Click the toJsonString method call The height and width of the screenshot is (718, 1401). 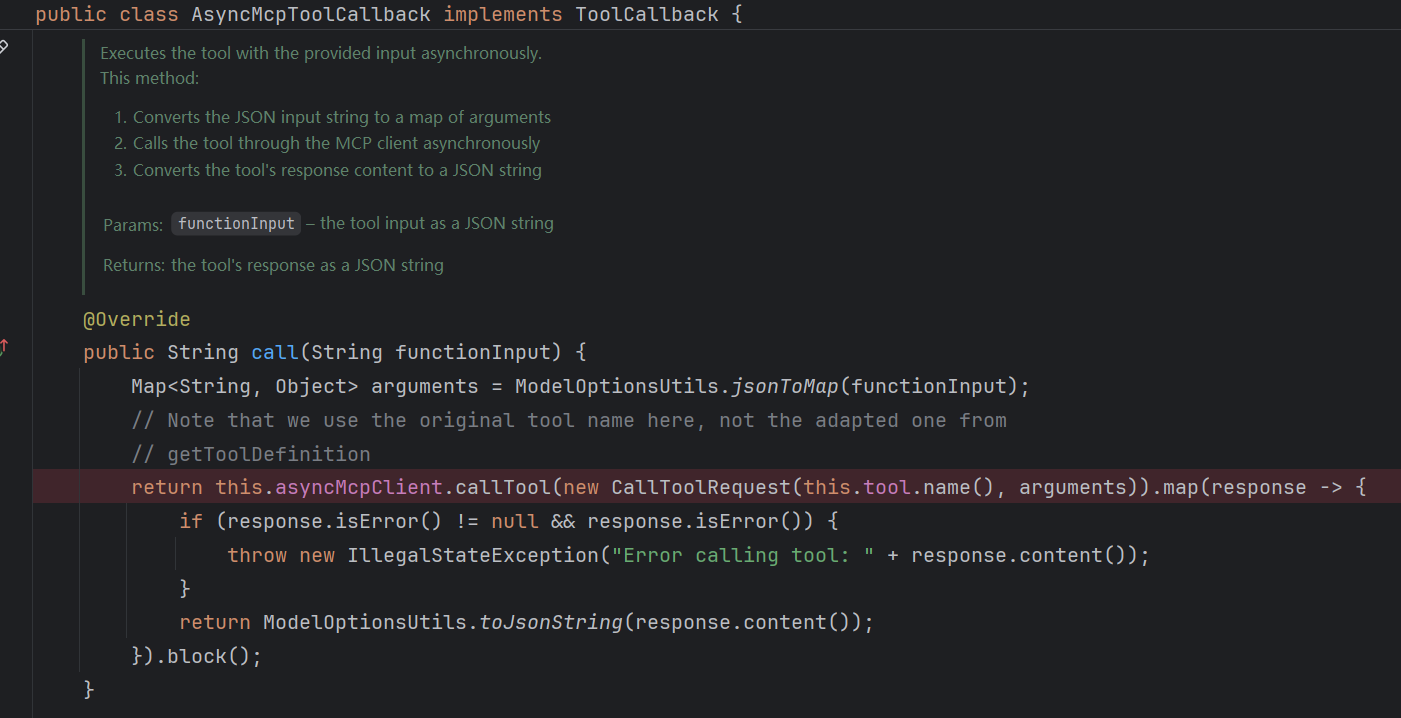551,623
